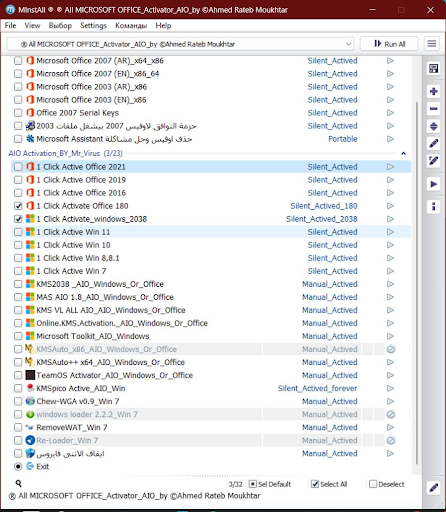Run Chew-WGA v0.9_Win 7 play arrow

coord(390,401)
